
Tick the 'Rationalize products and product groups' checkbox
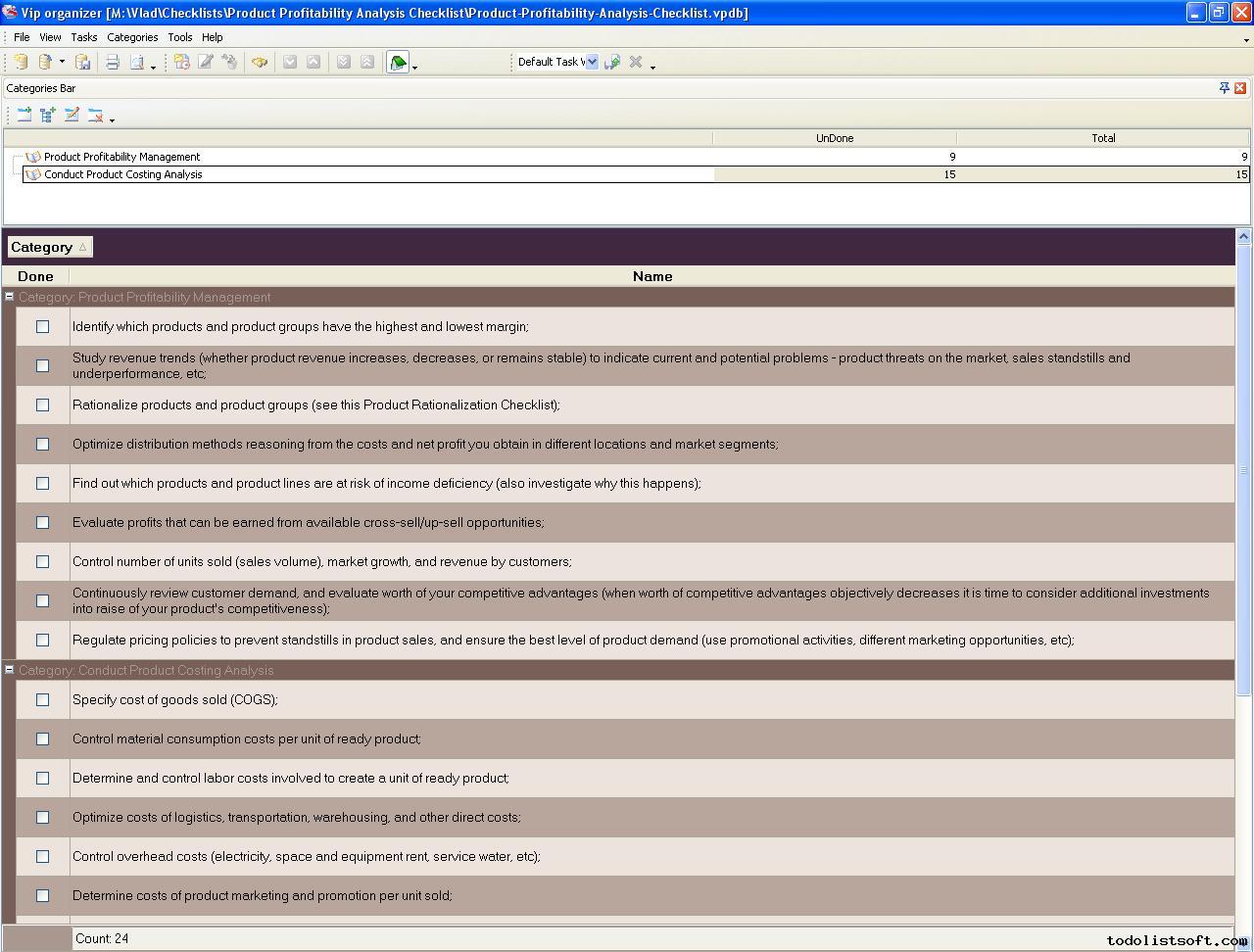pyautogui.click(x=42, y=405)
